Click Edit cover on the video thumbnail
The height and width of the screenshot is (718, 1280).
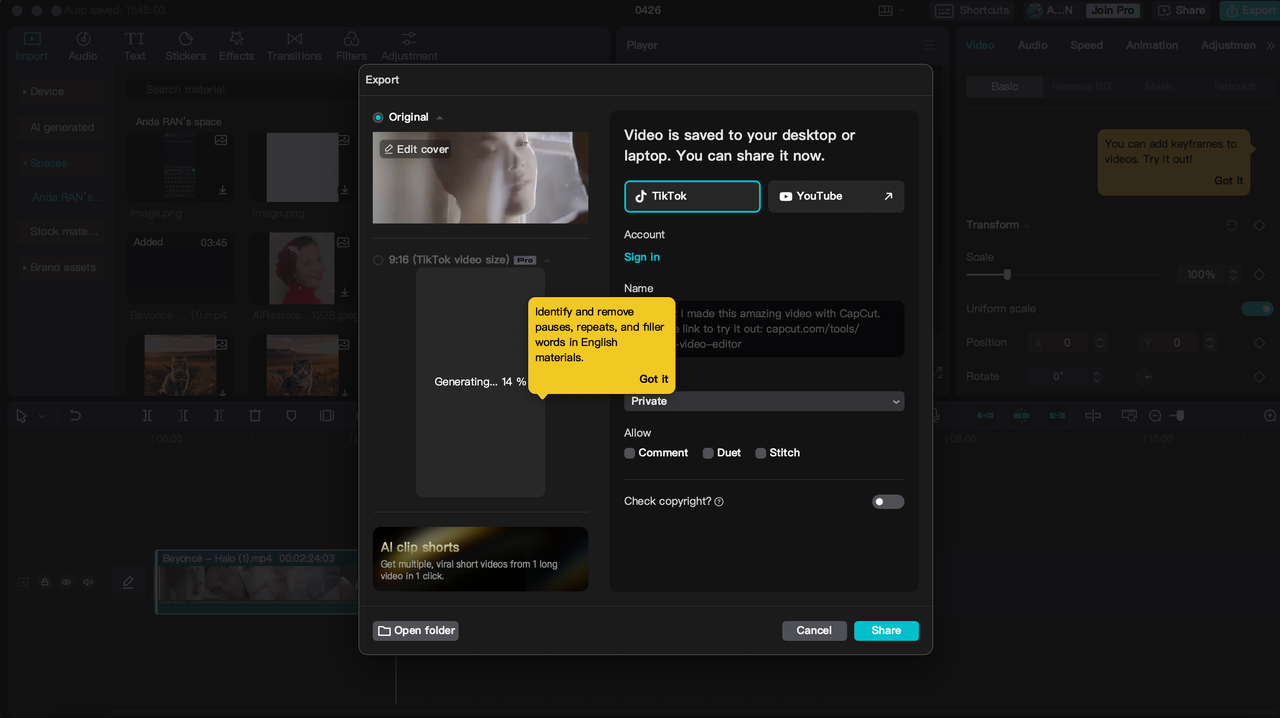(x=416, y=149)
